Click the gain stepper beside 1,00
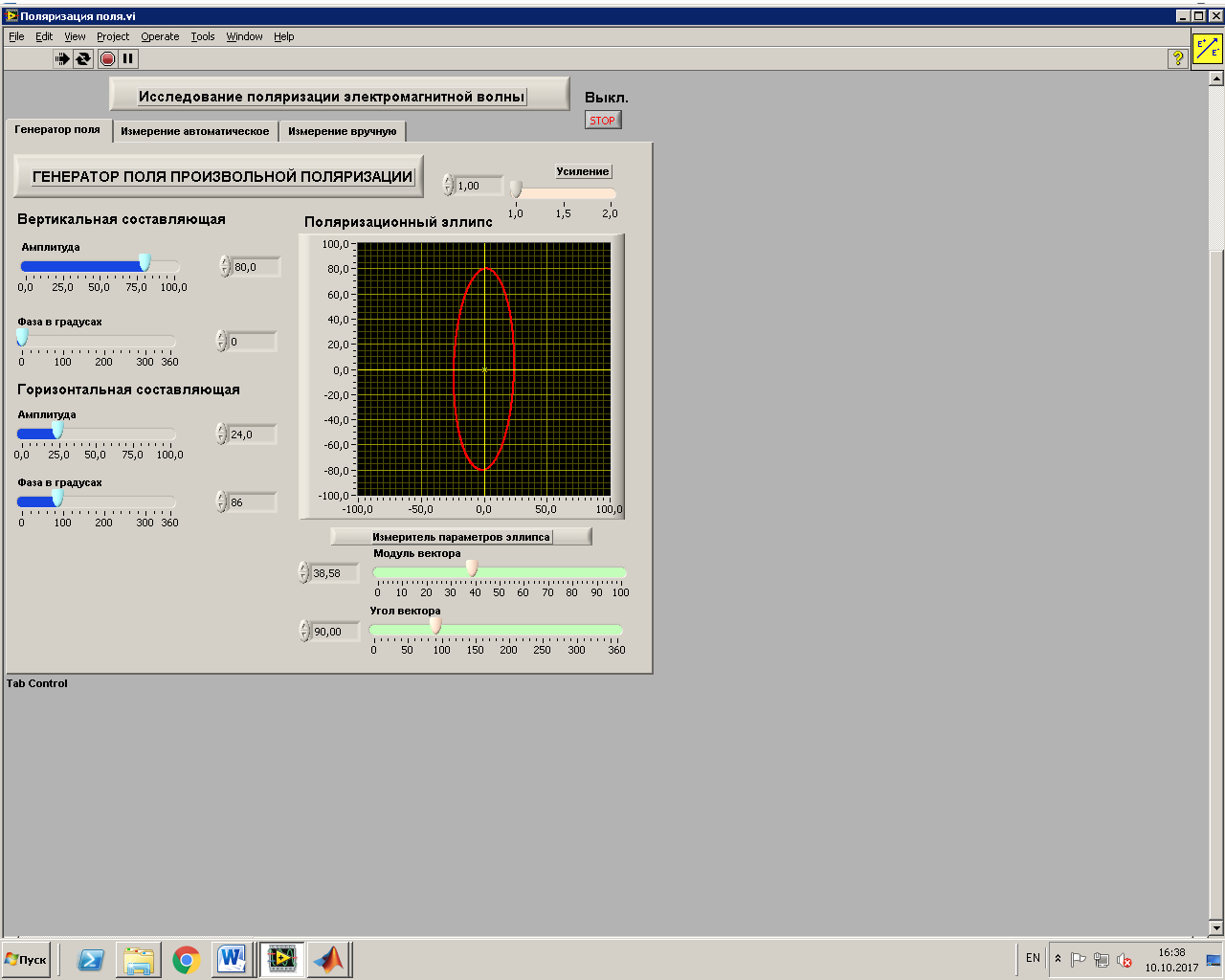 pyautogui.click(x=448, y=185)
